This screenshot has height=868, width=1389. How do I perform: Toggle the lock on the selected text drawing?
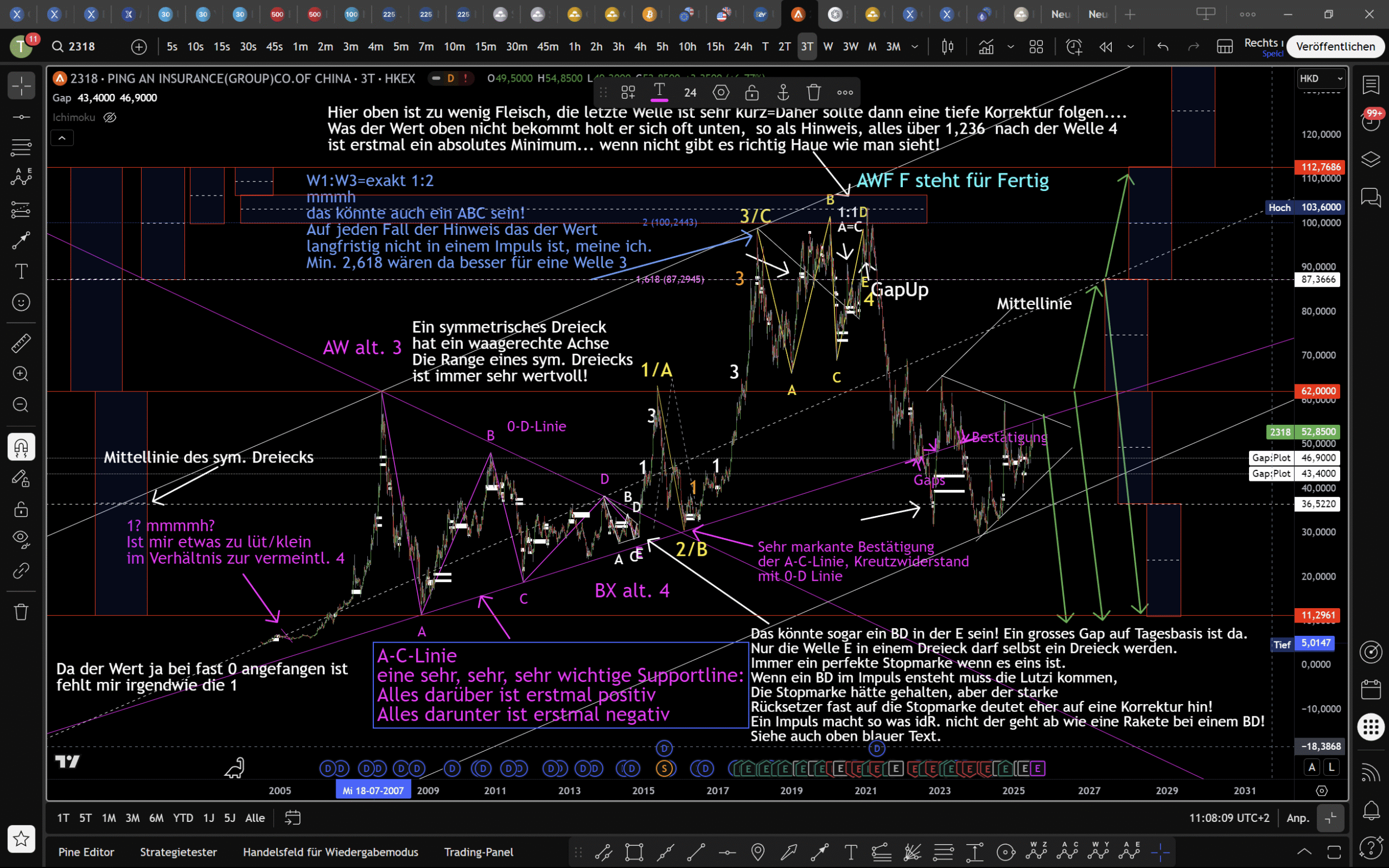click(752, 92)
